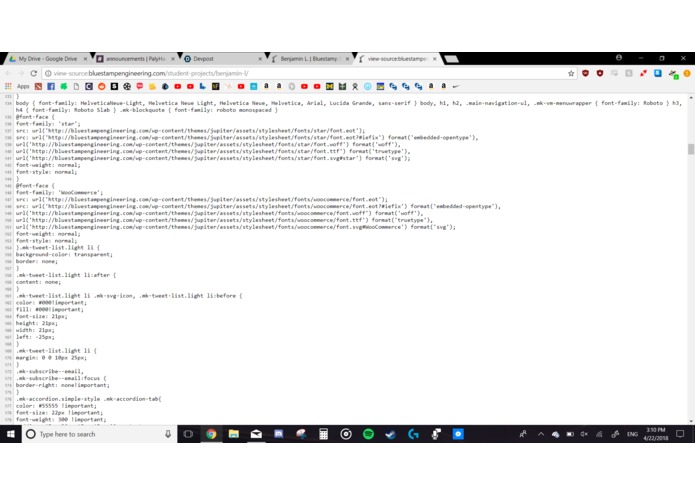The image size is (695, 494).
Task: Switch to the announcements PalyHa tab
Action: click(x=135, y=58)
